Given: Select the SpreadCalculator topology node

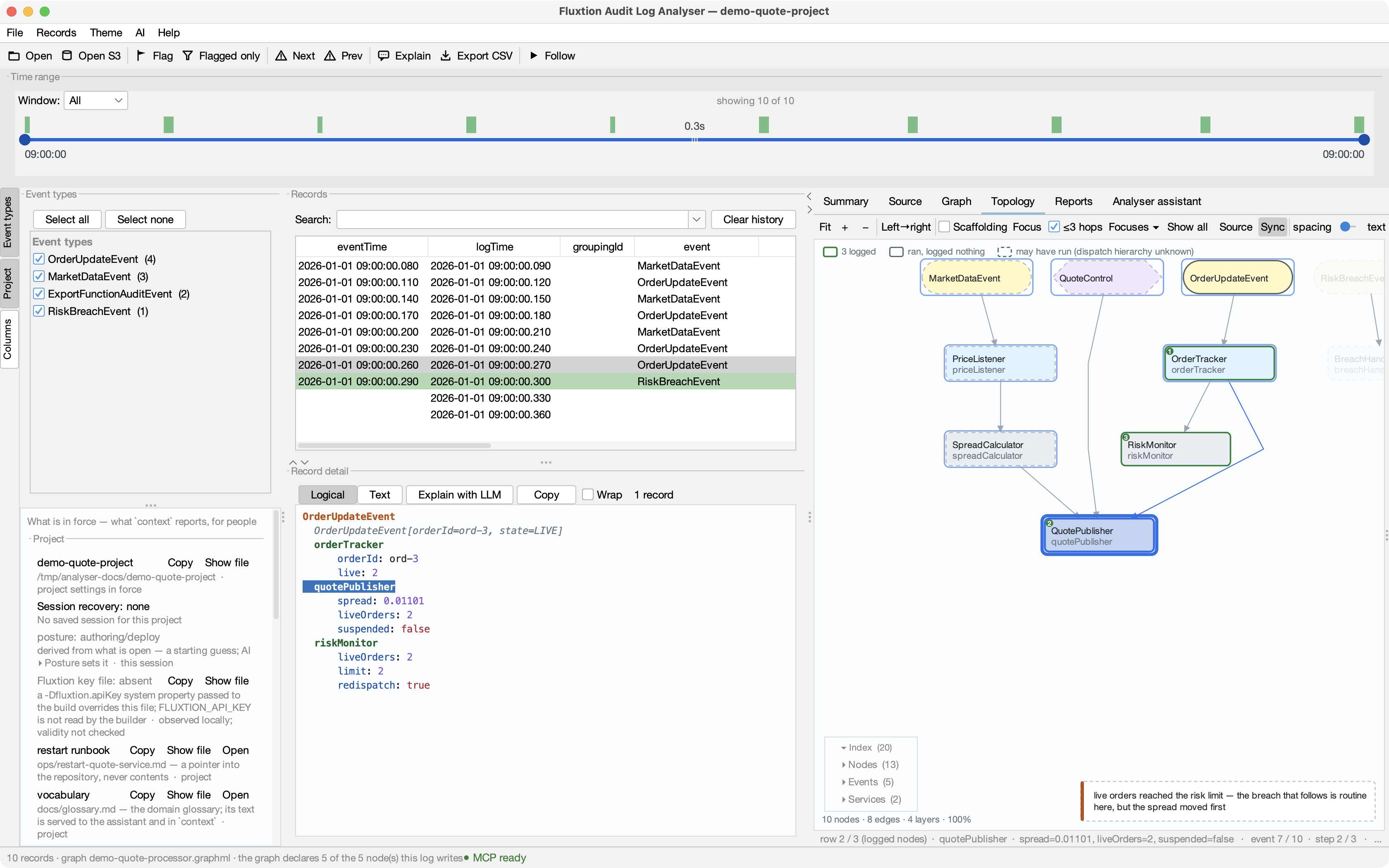Looking at the screenshot, I should [x=1000, y=450].
